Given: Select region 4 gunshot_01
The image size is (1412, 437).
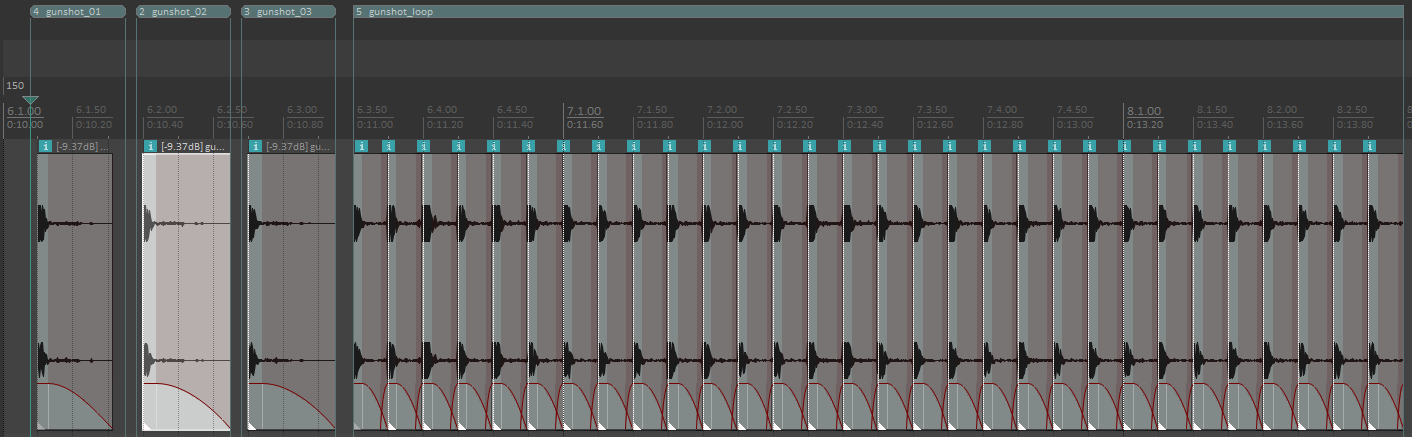Looking at the screenshot, I should coord(78,12).
